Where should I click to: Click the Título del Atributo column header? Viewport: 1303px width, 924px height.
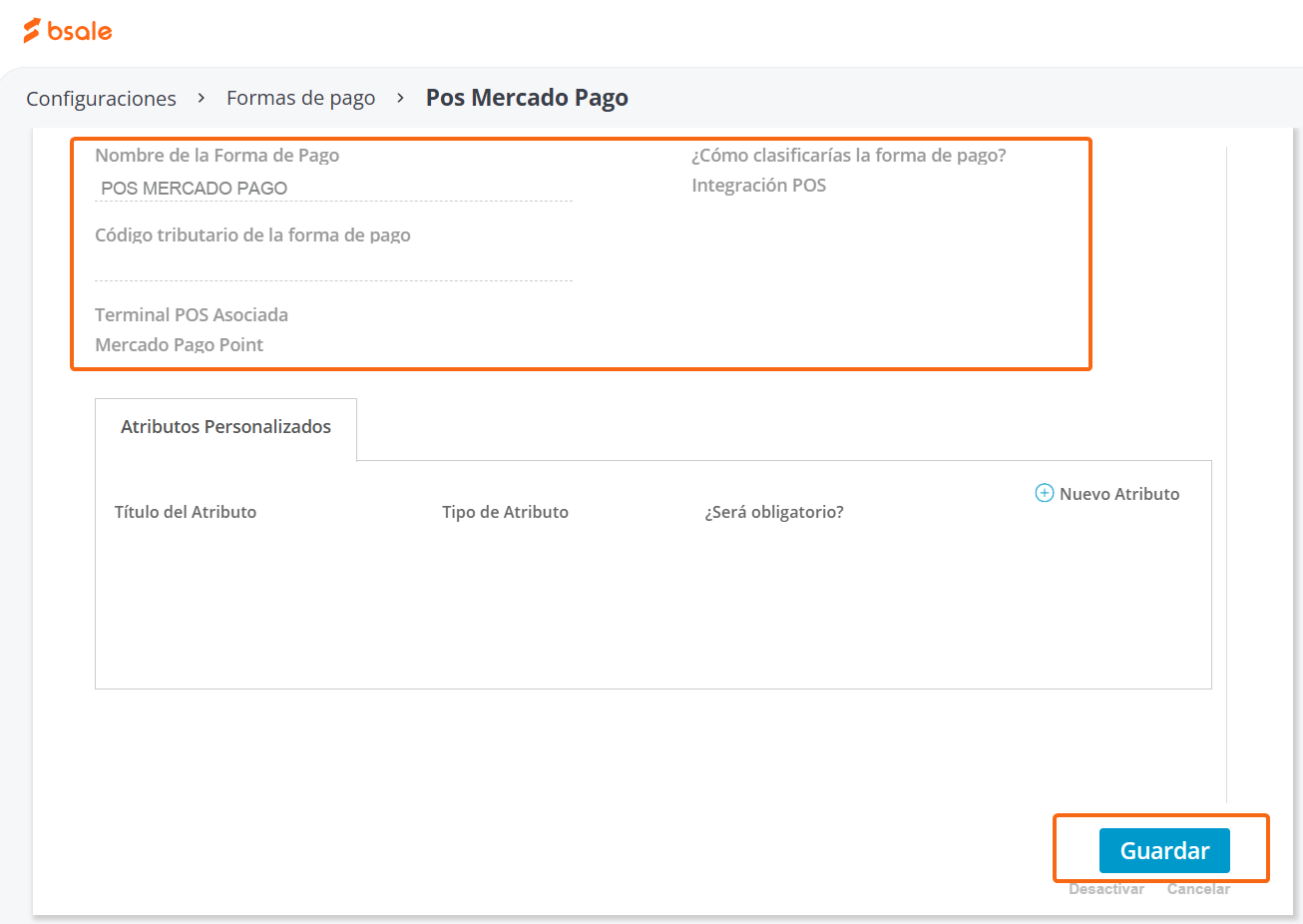tap(186, 512)
